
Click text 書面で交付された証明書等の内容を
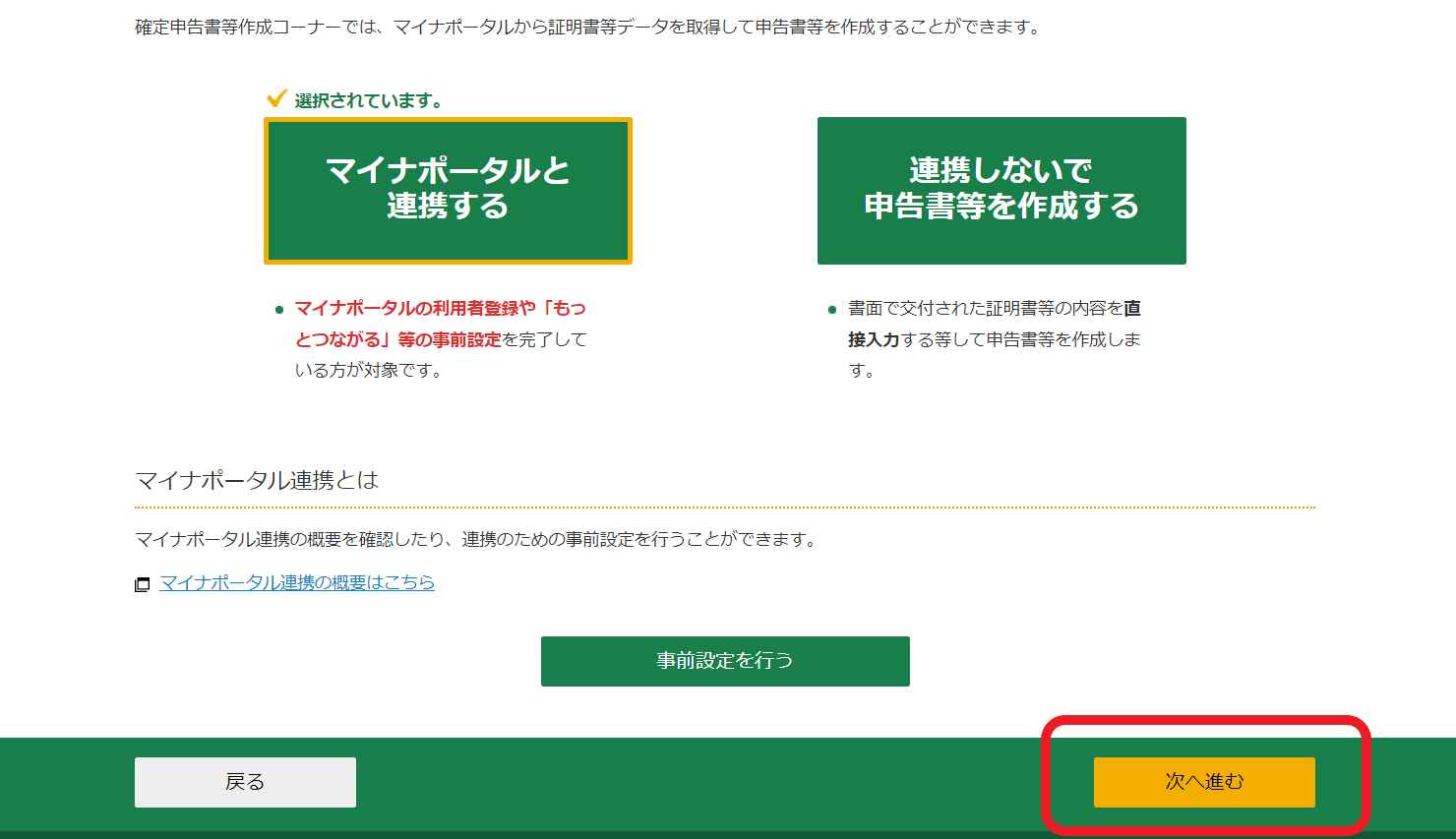986,308
